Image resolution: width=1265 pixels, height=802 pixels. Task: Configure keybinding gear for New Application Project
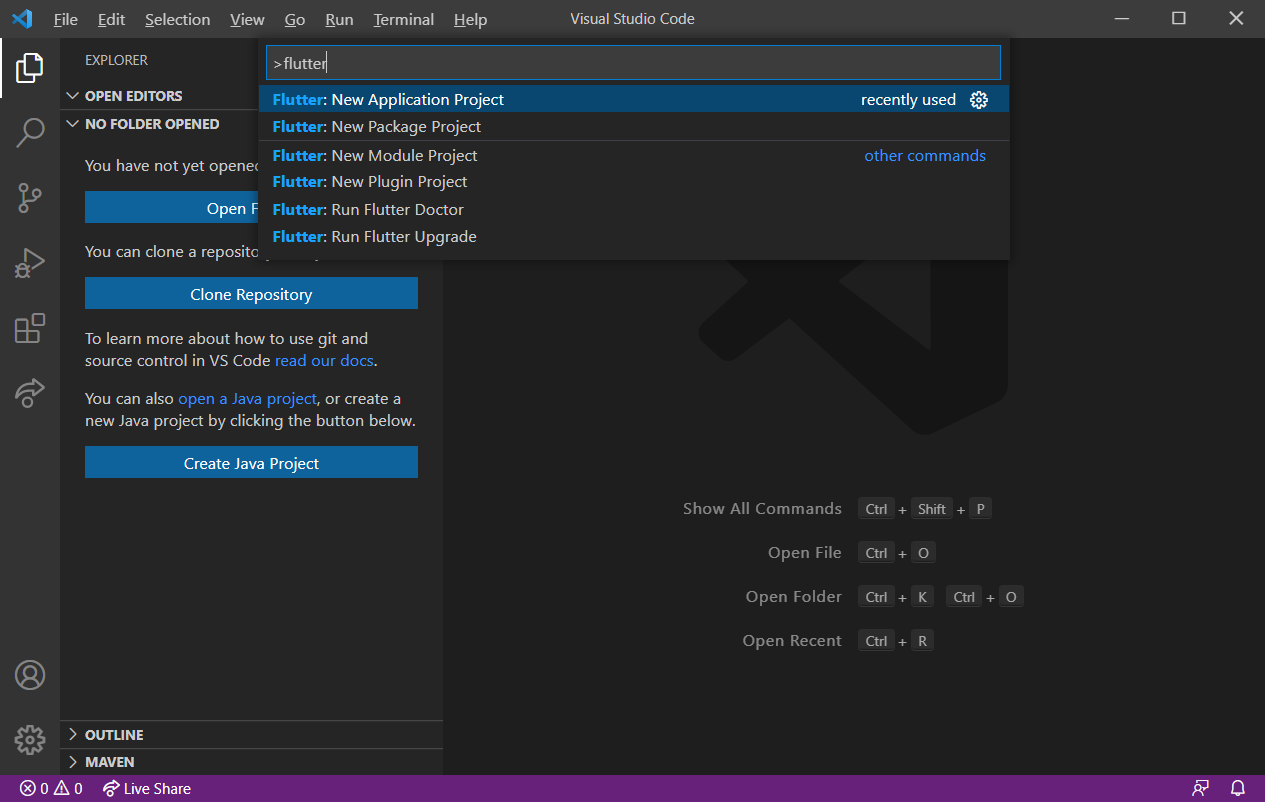point(979,100)
